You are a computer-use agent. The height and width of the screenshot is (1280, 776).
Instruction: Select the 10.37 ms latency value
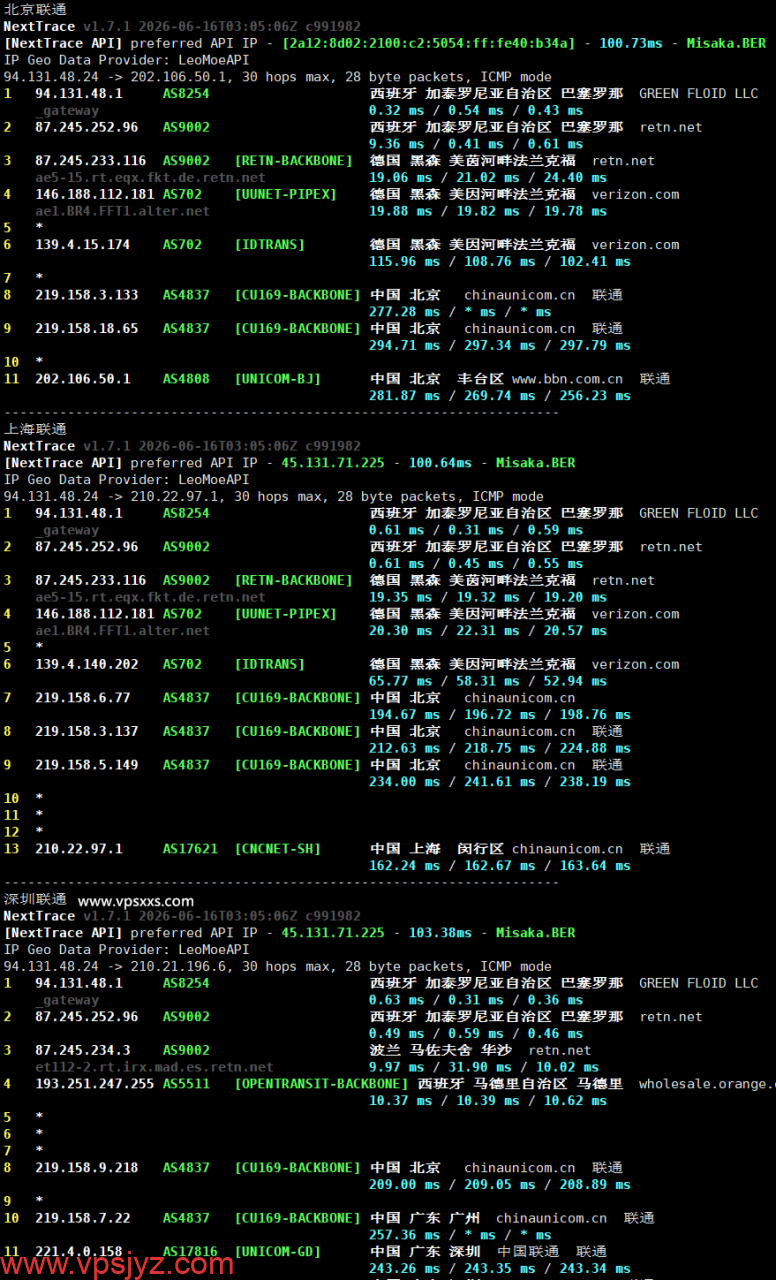click(x=400, y=1101)
